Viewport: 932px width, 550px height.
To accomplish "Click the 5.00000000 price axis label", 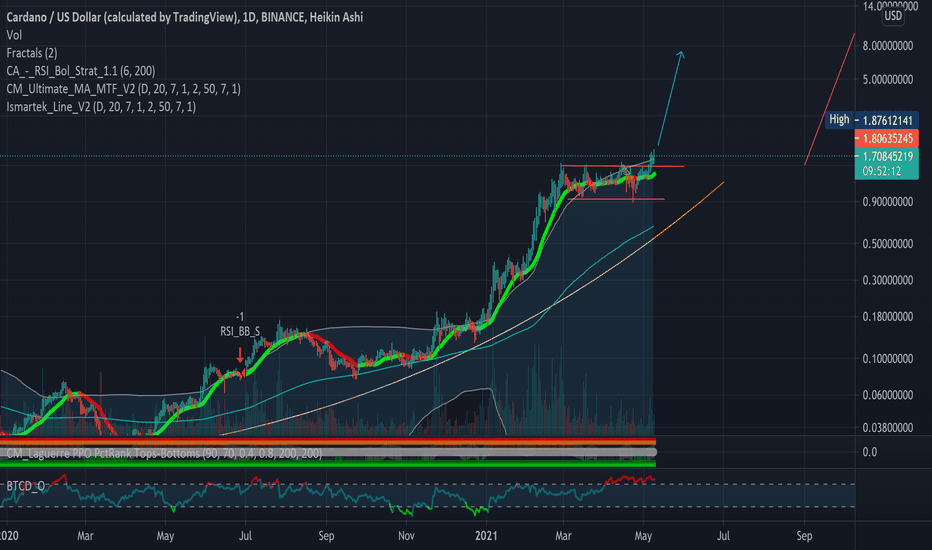I will pyautogui.click(x=887, y=80).
